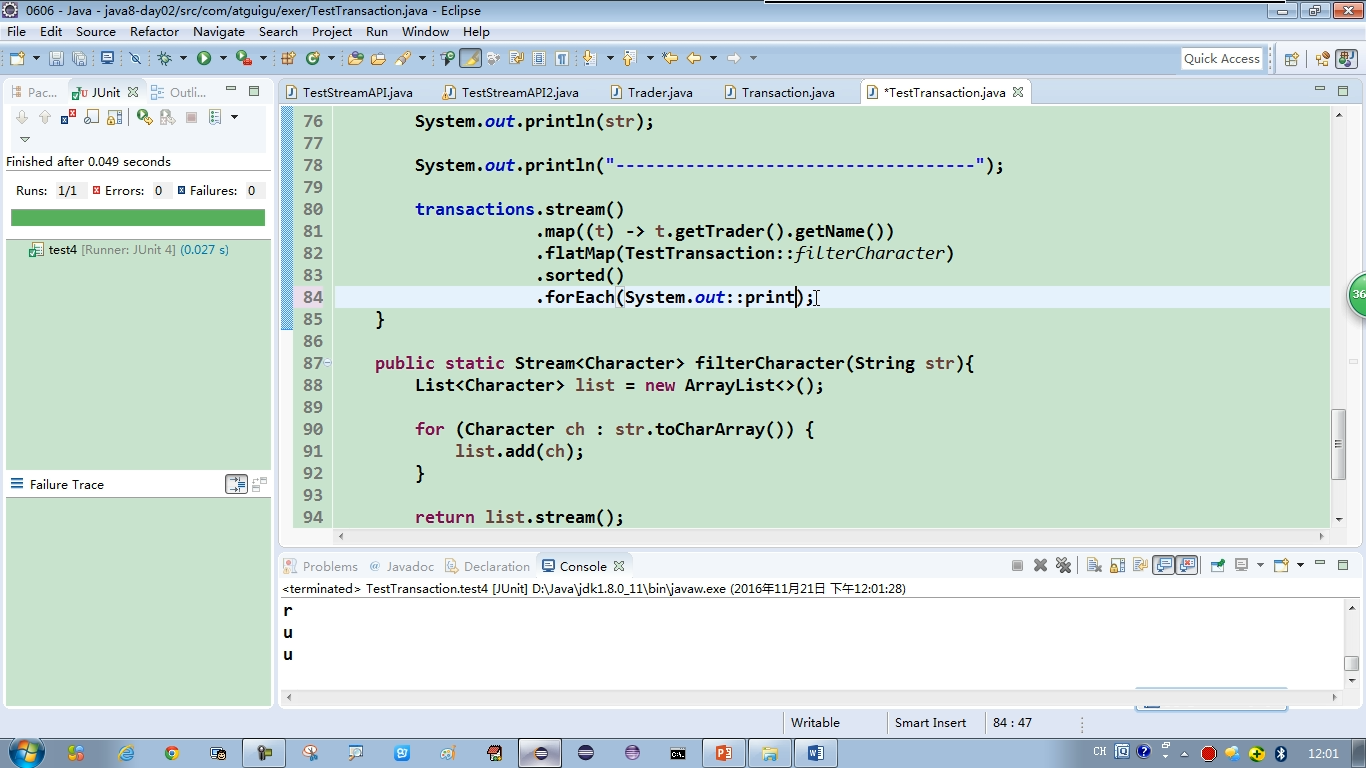The height and width of the screenshot is (768, 1366).
Task: Navigate Back with the yellow arrow
Action: click(693, 58)
